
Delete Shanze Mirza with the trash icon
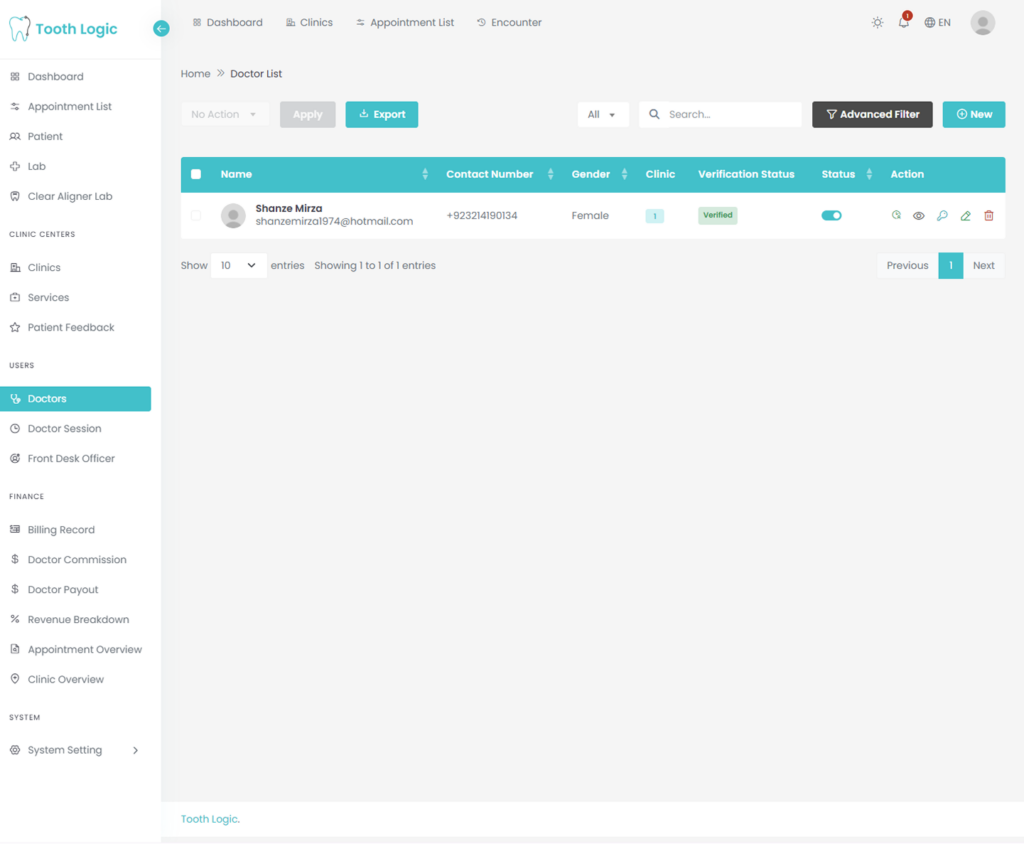pos(989,216)
